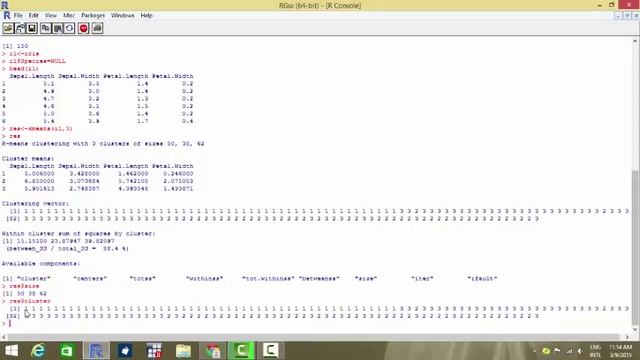640x360 pixels.
Task: Open the Misc menu
Action: point(69,16)
